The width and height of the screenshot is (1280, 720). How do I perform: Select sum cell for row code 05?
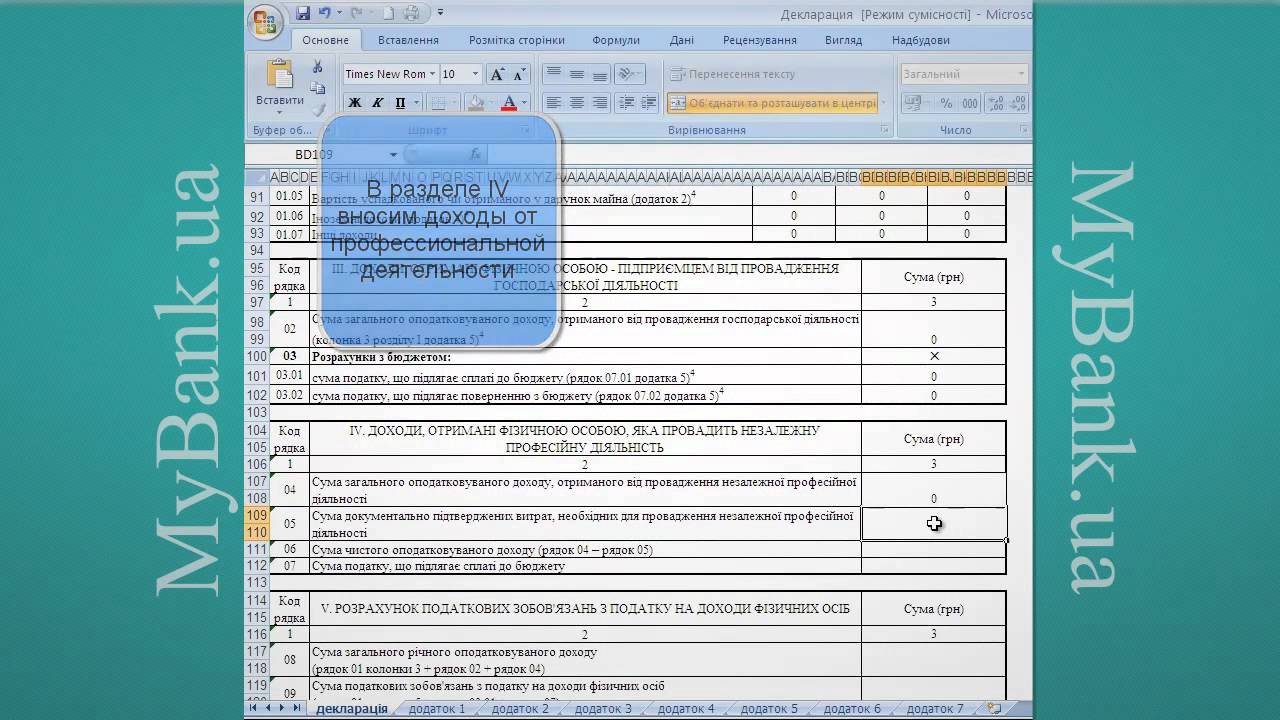pyautogui.click(x=934, y=524)
